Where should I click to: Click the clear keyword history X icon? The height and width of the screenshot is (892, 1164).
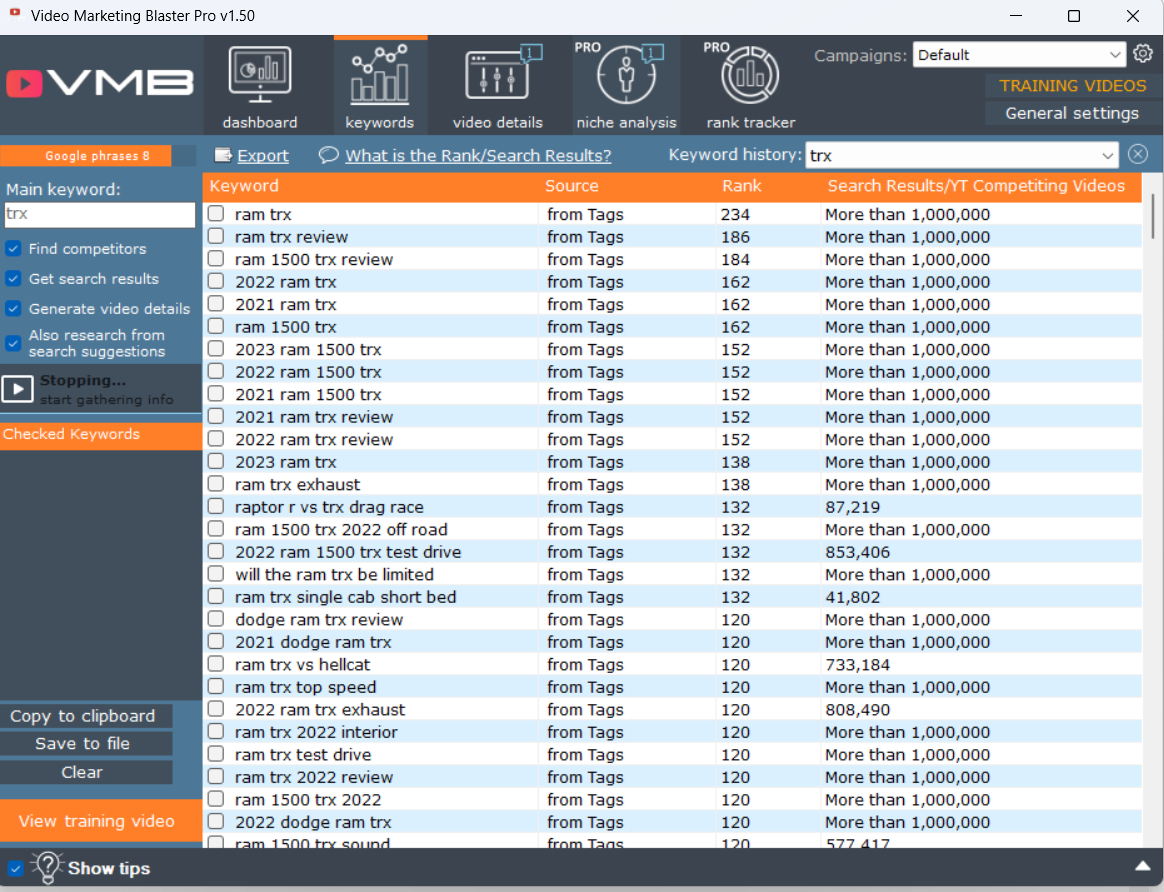tap(1138, 155)
